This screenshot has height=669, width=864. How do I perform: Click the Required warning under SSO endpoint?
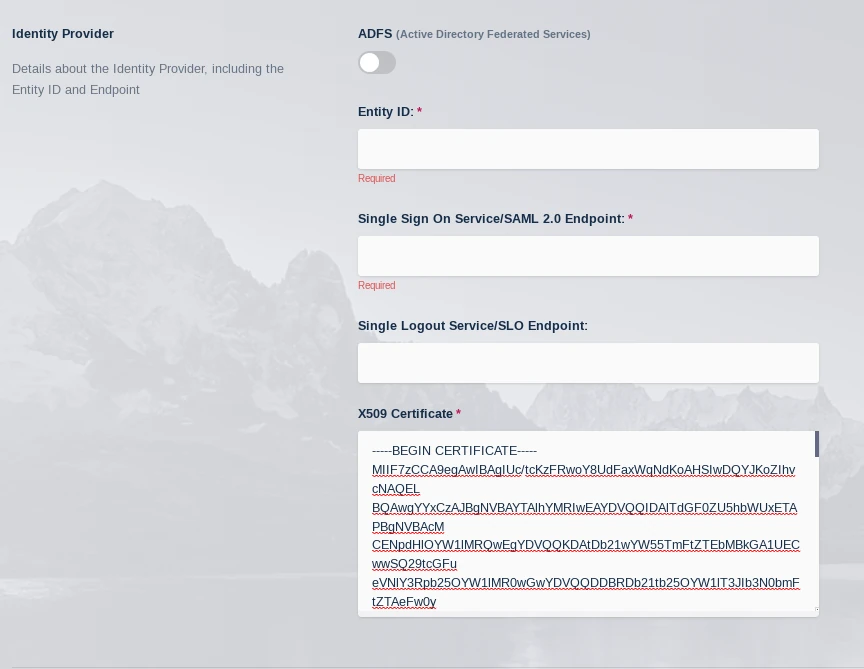click(x=377, y=285)
